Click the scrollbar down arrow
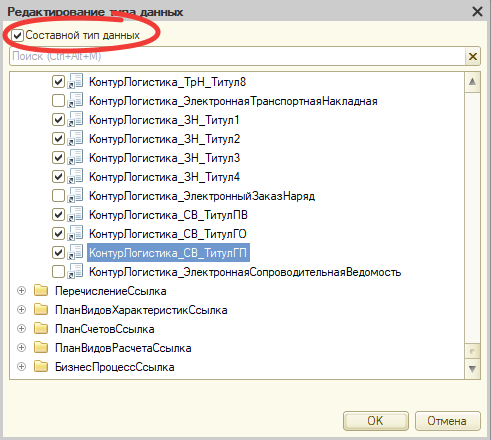This screenshot has height=440, width=491. 472,369
